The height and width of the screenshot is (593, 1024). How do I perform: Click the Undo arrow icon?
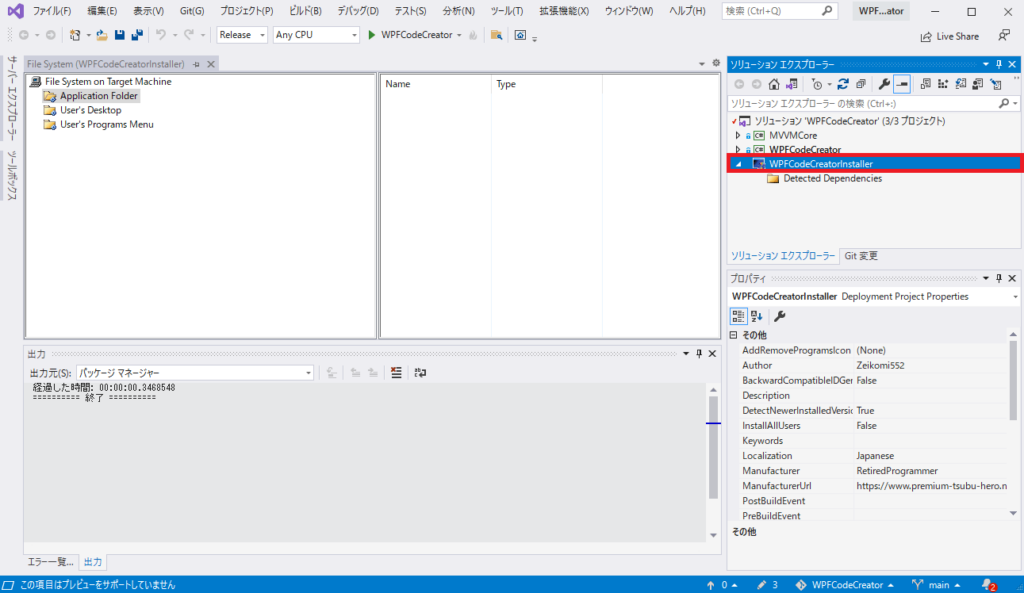pyautogui.click(x=161, y=35)
